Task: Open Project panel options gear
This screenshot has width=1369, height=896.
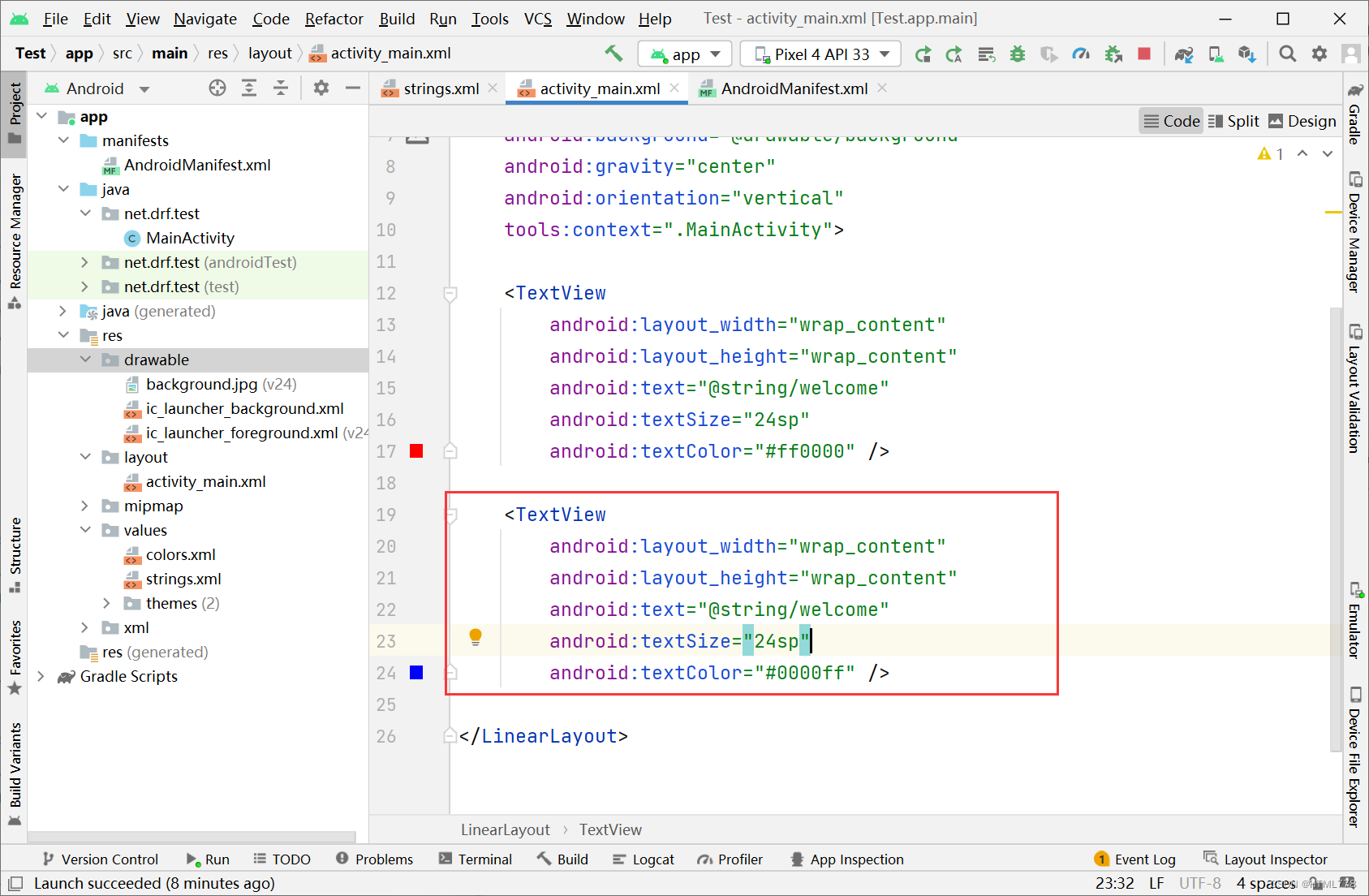Action: 321,88
